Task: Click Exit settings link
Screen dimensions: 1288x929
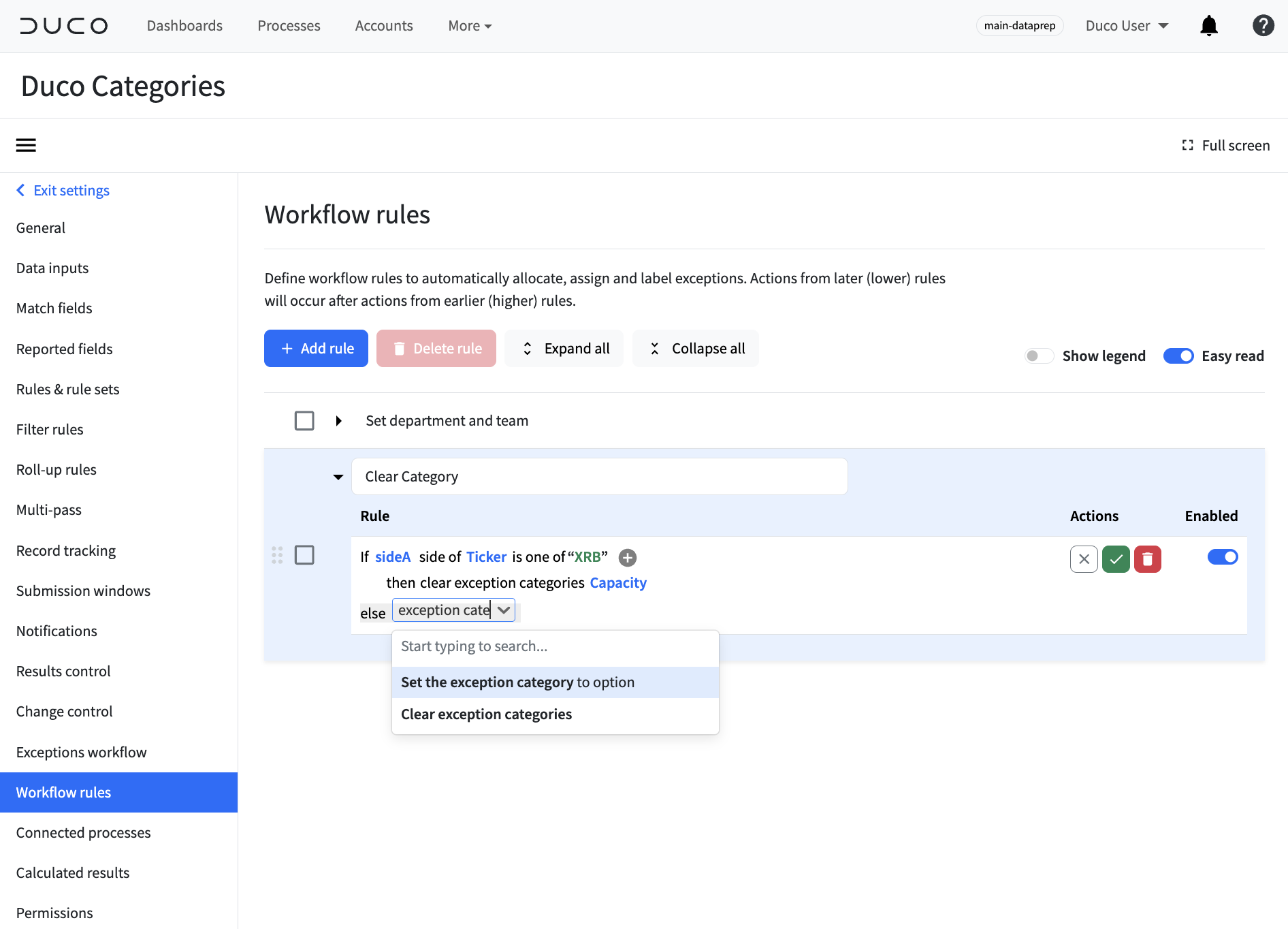Action: (71, 191)
